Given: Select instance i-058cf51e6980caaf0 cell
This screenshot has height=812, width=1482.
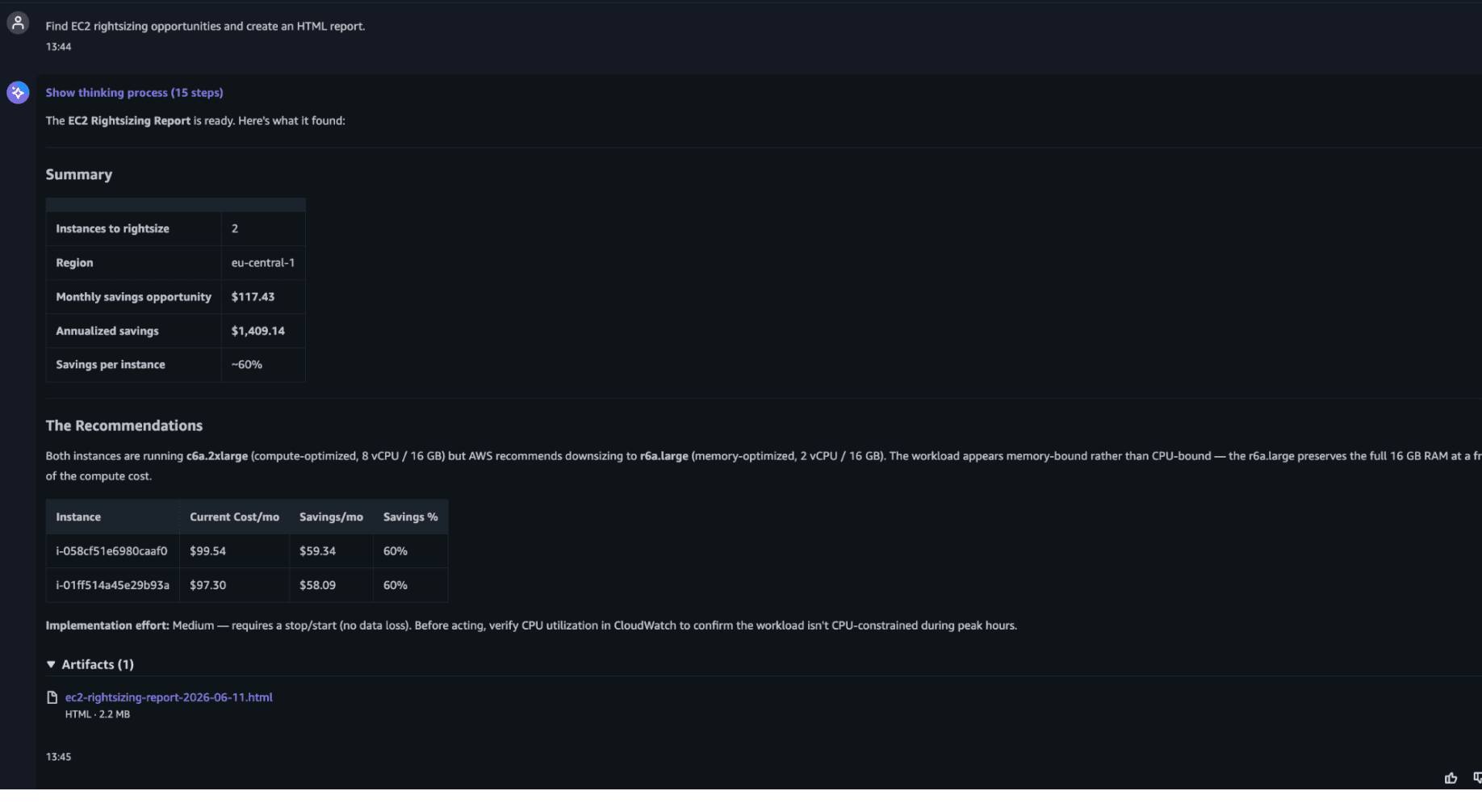Looking at the screenshot, I should click(112, 551).
